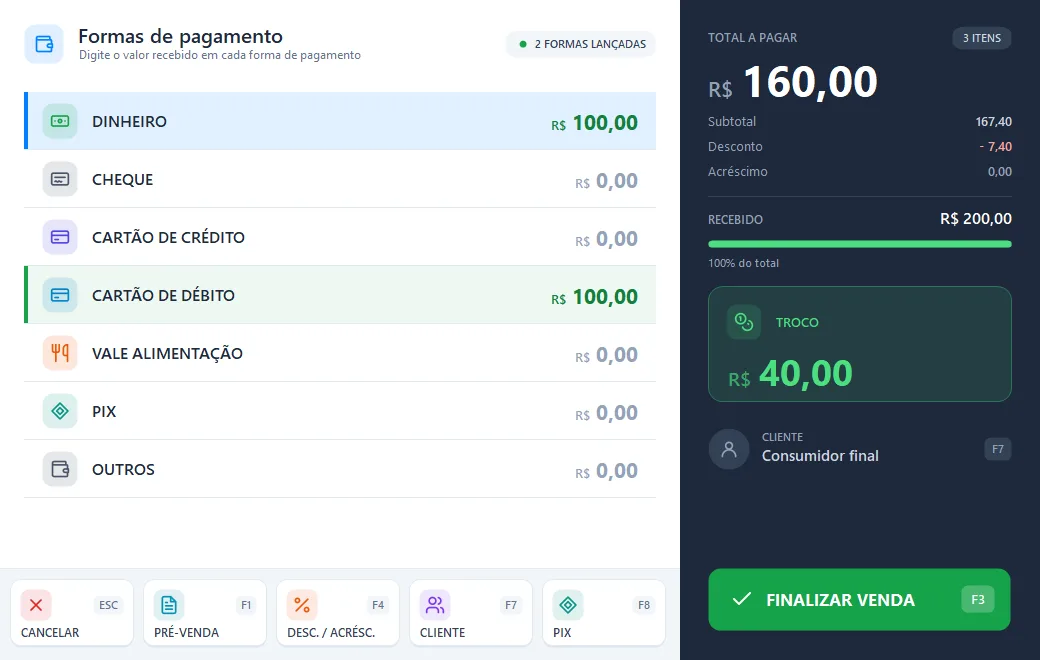Click the Acréscimo value 0,00
1040x660 pixels.
[x=1000, y=172]
